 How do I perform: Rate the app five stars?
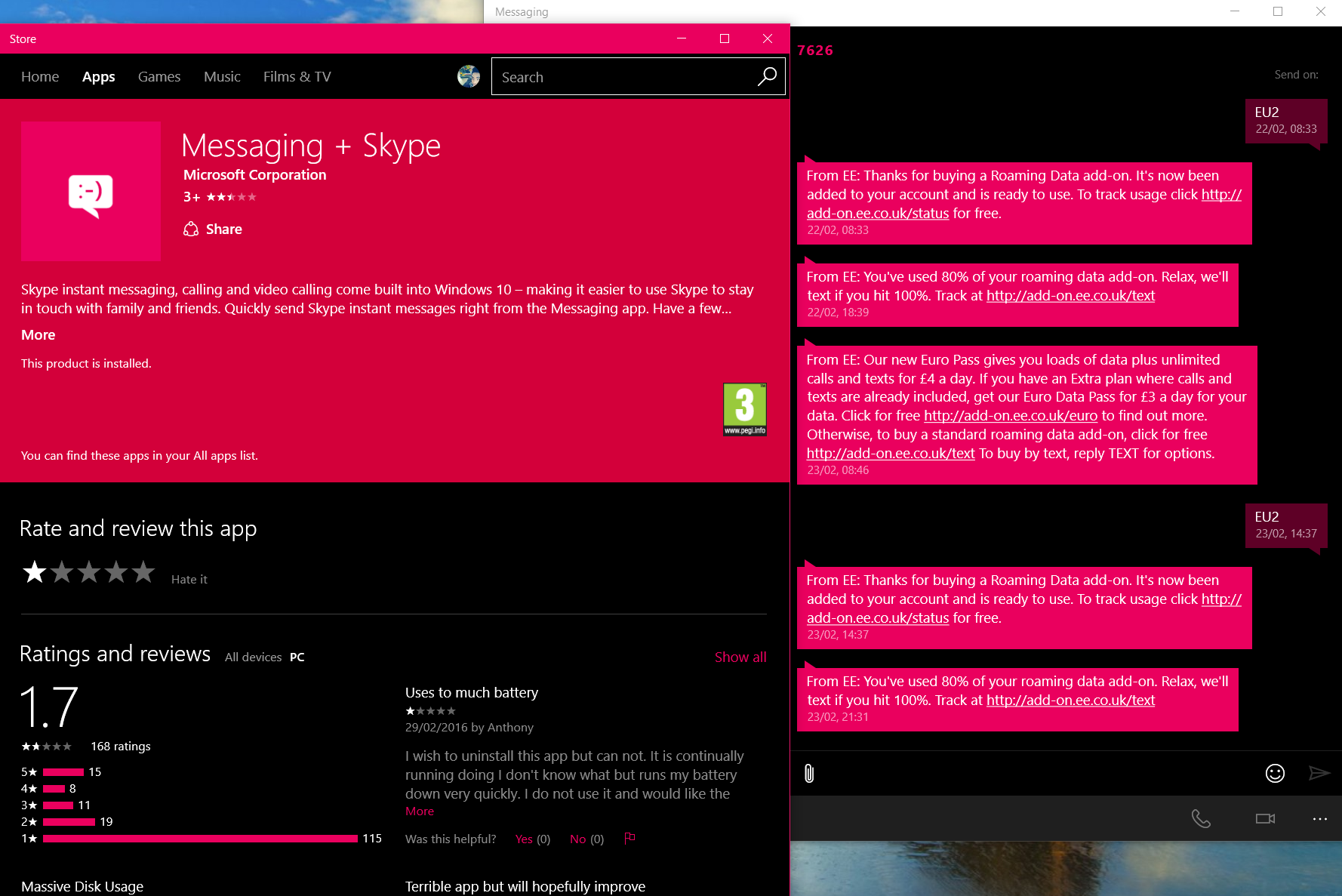coord(143,572)
